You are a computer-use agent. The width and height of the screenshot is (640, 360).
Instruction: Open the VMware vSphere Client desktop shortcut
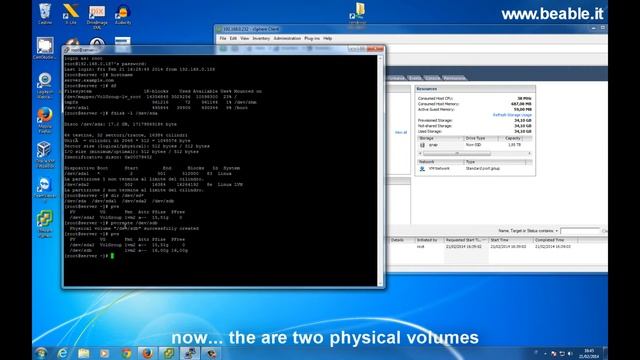(x=45, y=224)
